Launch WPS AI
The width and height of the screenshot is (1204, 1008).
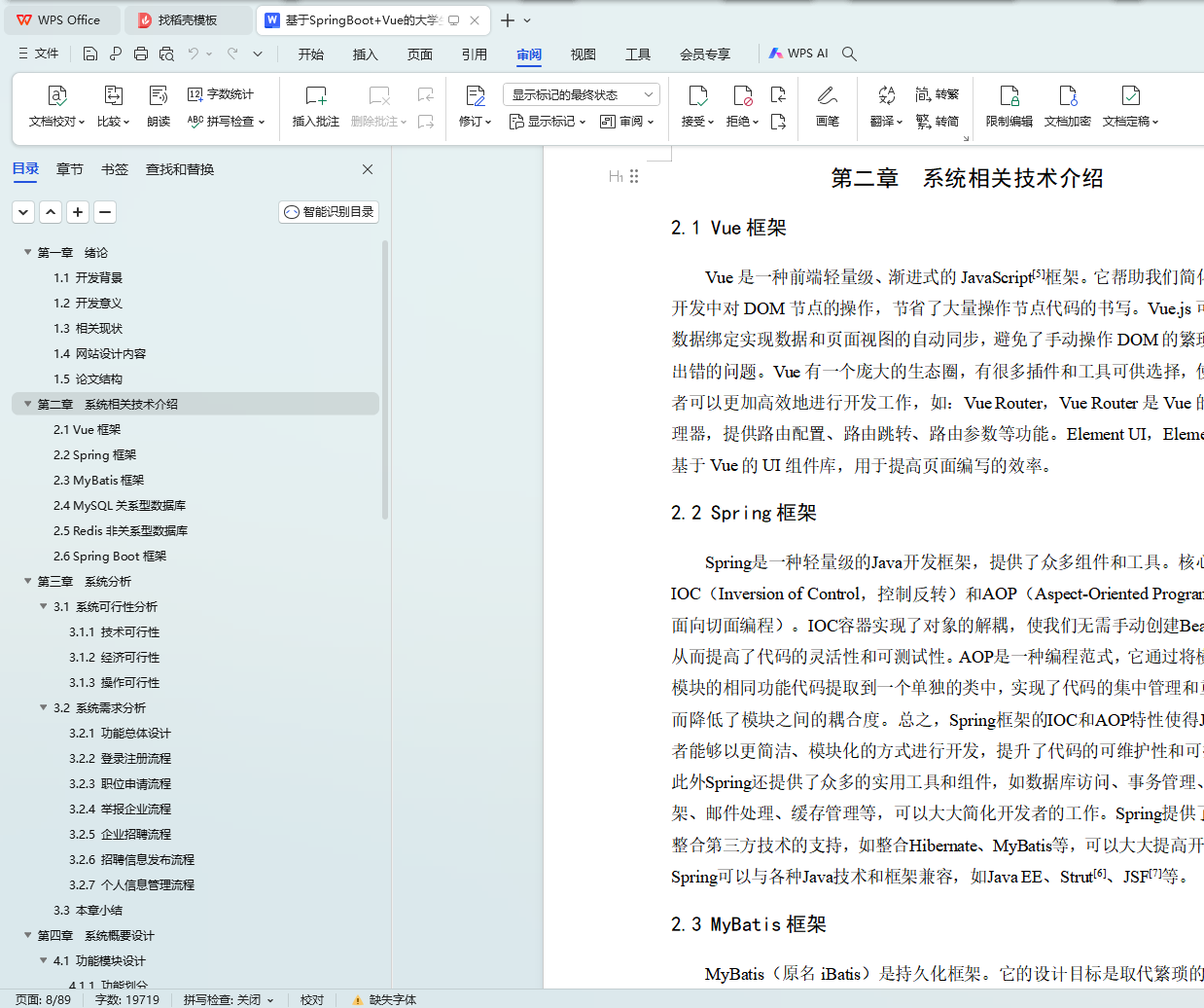[797, 54]
